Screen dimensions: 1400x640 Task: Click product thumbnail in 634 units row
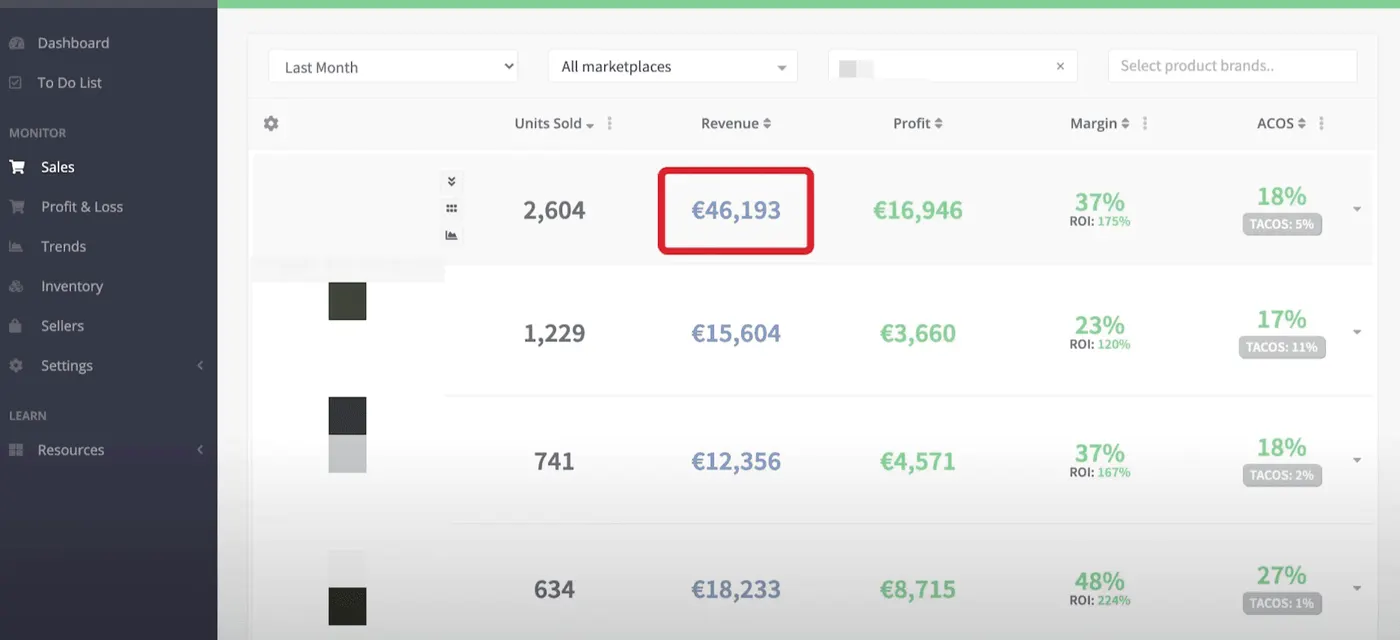[x=347, y=587]
